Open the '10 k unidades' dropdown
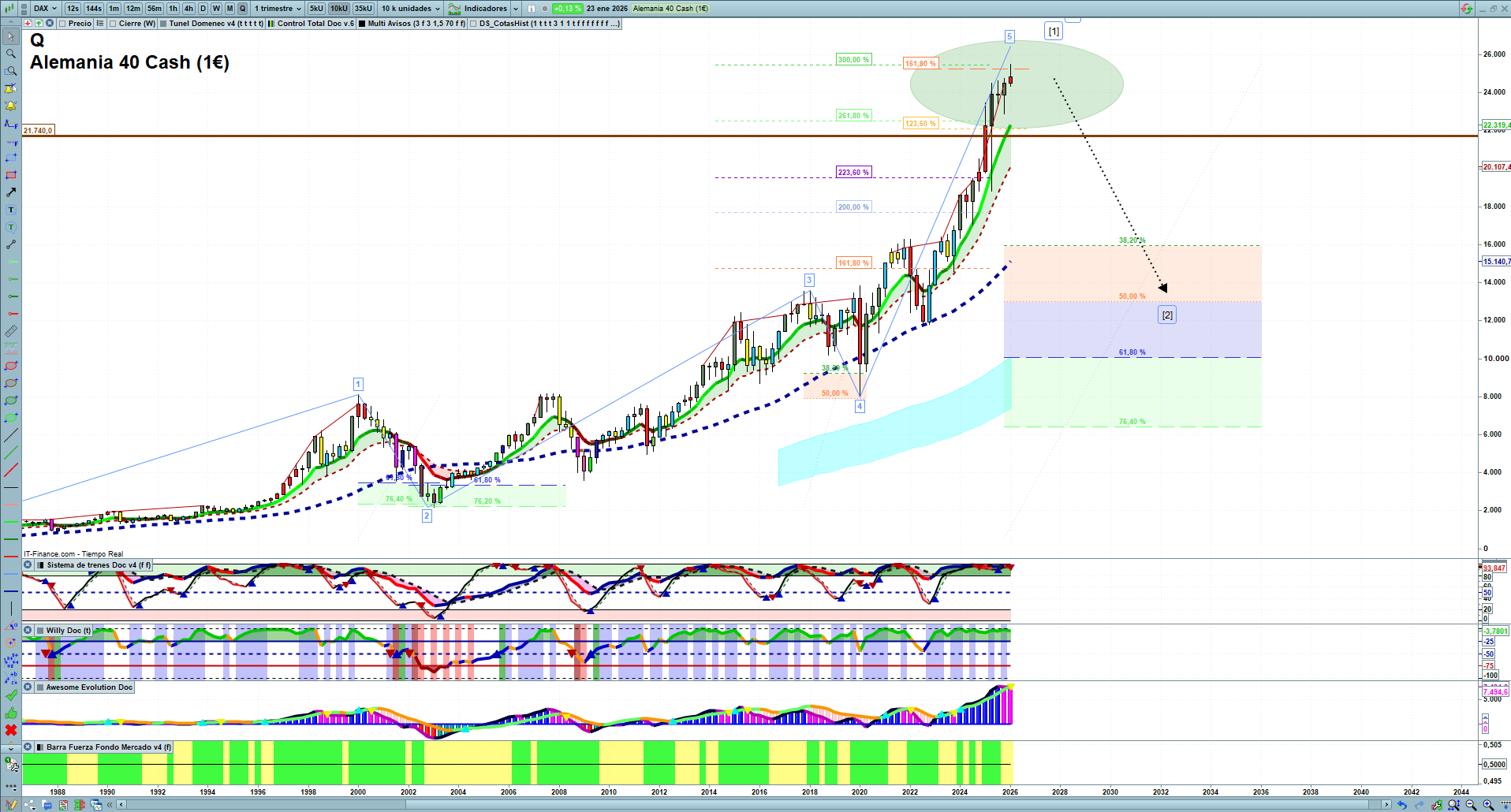 411,9
